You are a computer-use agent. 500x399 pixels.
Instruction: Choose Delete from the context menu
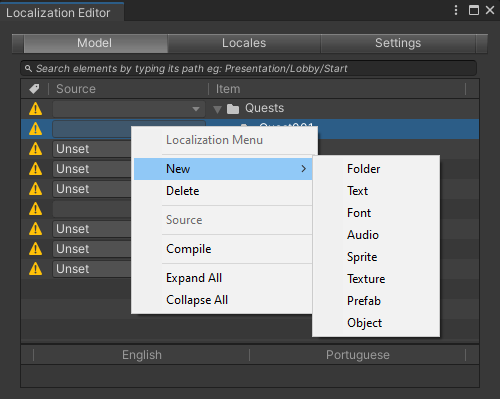(x=223, y=191)
